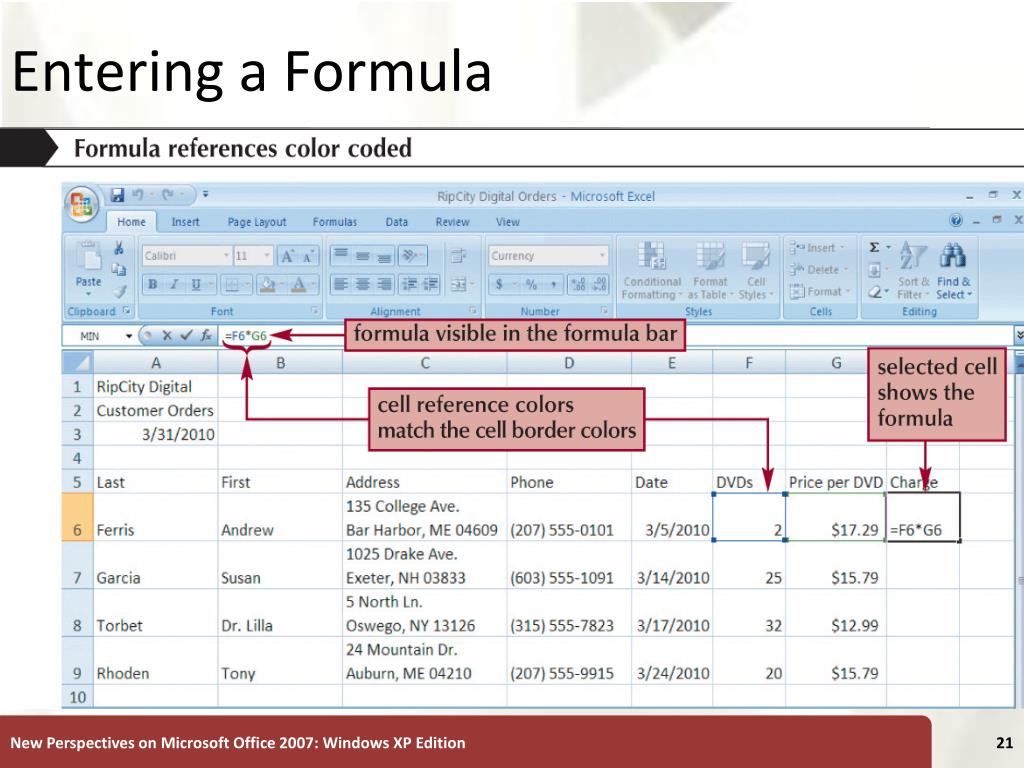This screenshot has height=768, width=1024.
Task: Toggle Italic formatting
Action: coord(174,284)
